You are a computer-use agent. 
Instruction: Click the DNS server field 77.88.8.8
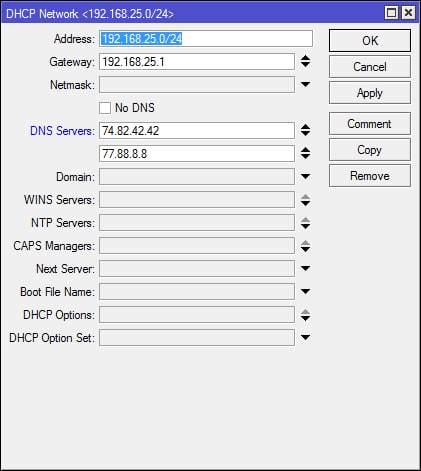point(197,154)
